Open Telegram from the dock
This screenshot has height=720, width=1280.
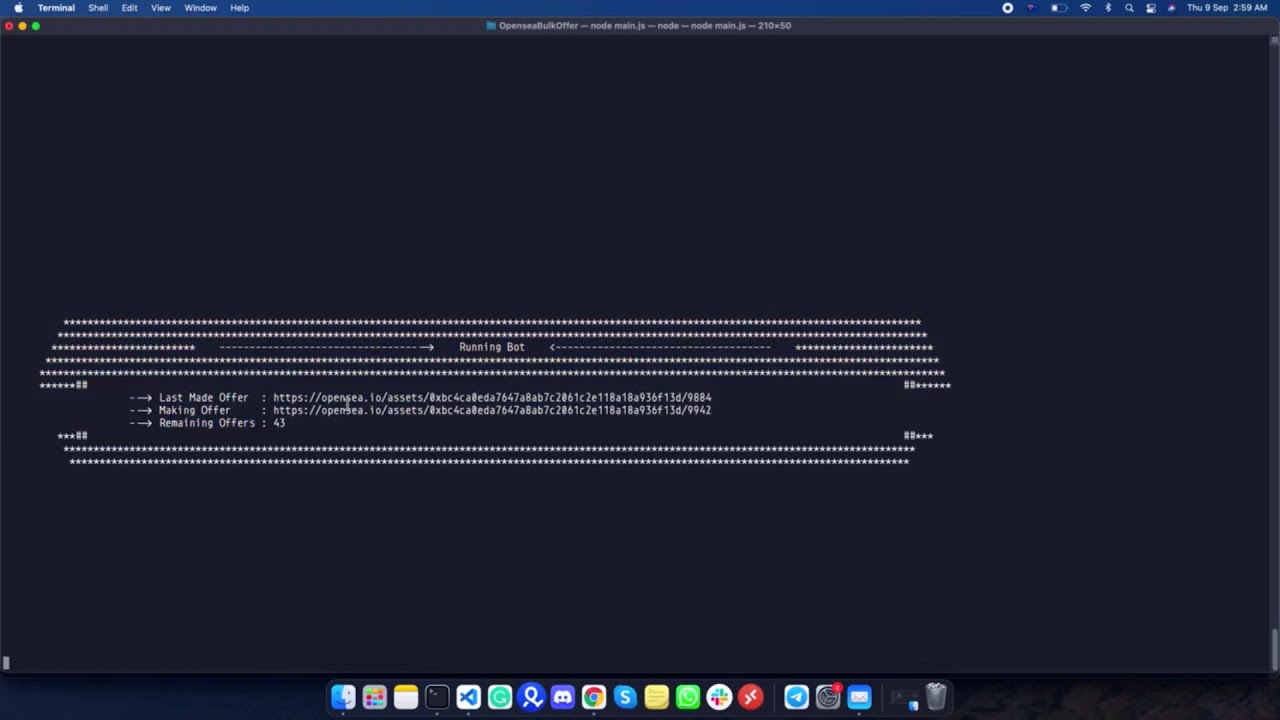(x=797, y=697)
